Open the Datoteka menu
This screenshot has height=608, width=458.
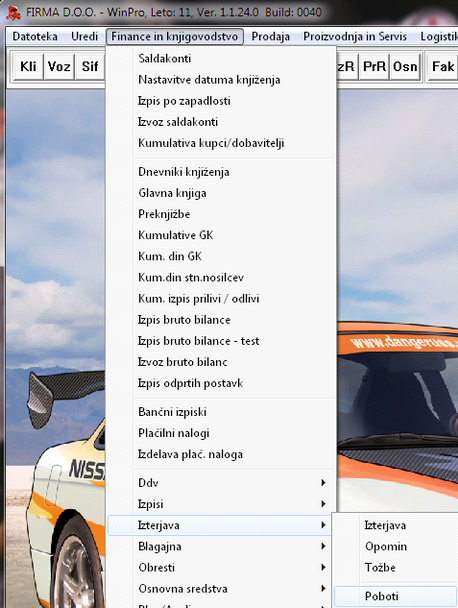[35, 36]
